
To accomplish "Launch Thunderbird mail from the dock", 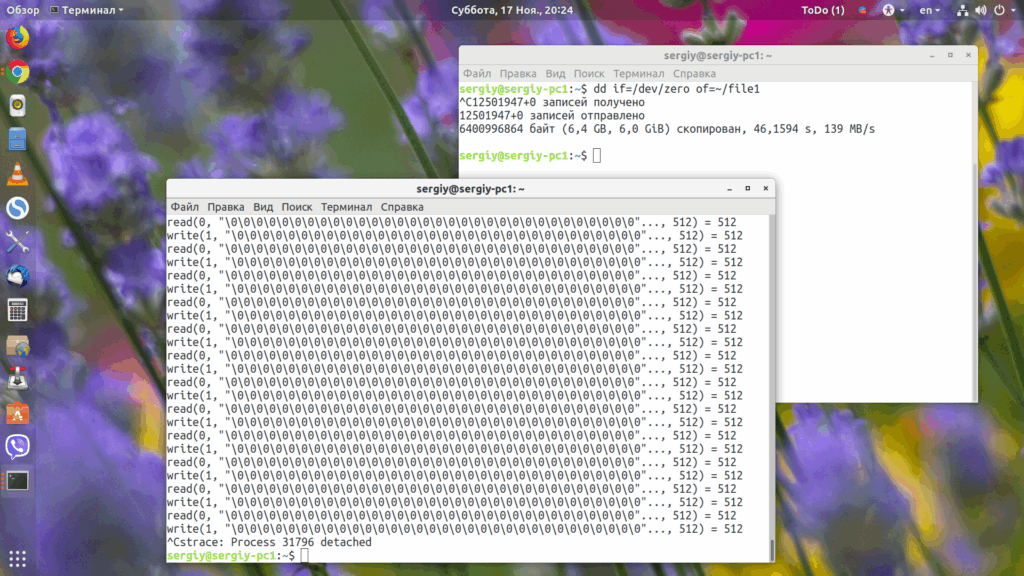I will (18, 276).
